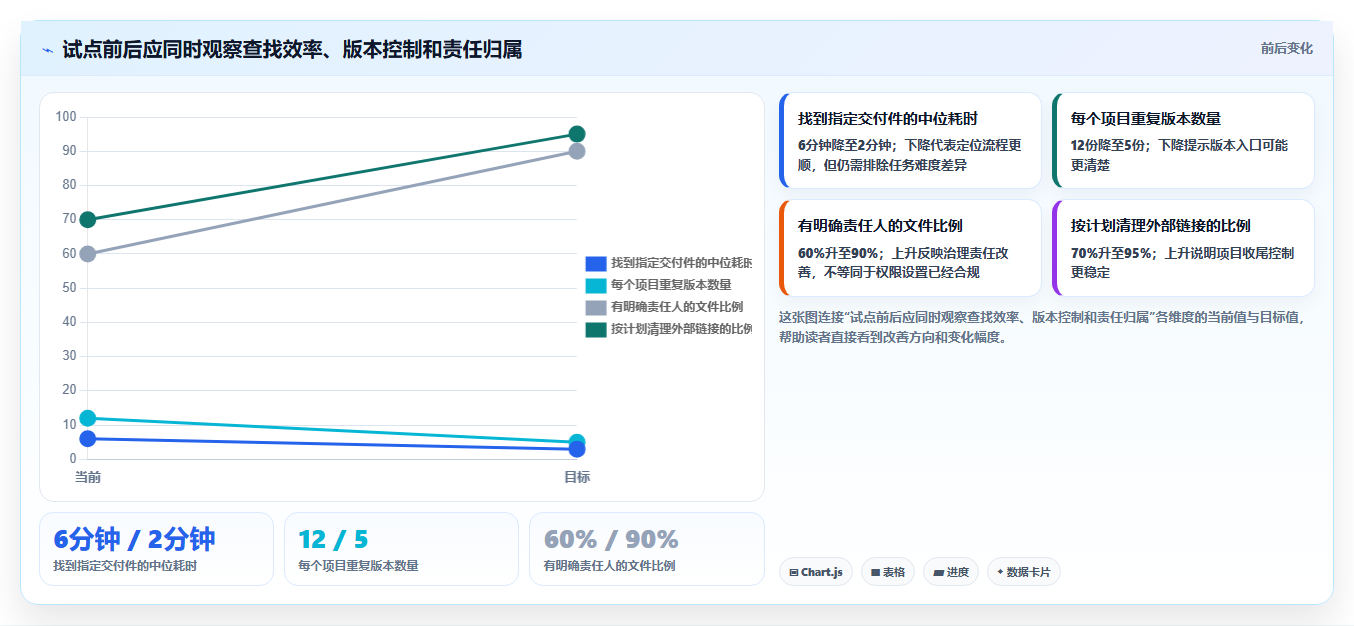The height and width of the screenshot is (626, 1354).
Task: Click the Chart.js tag
Action: (816, 572)
